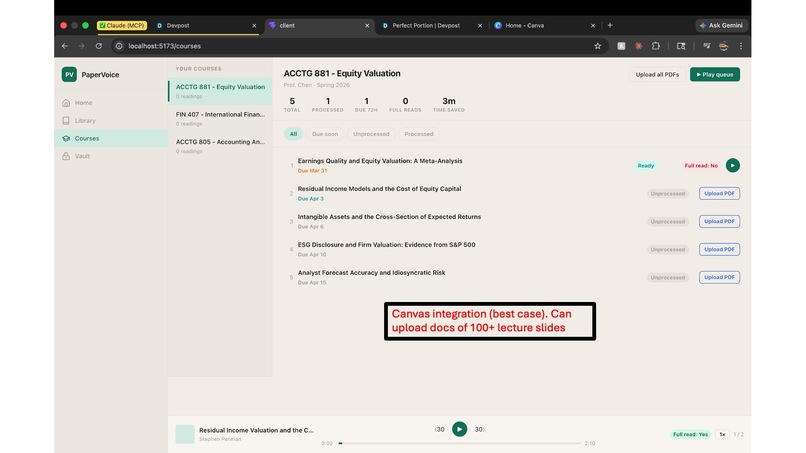The image size is (806, 453).
Task: Open 'Analyst Forecast Accuracy and Idiosyncratic Risk'
Action: coord(371,273)
